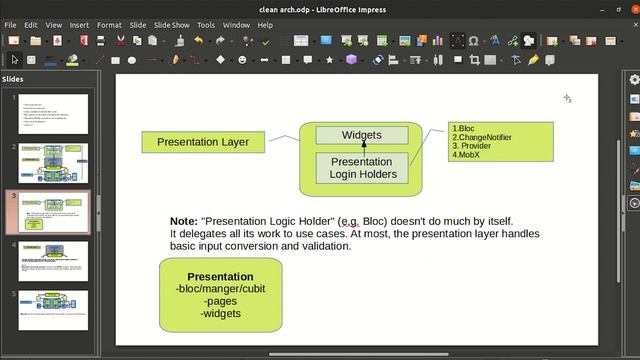The width and height of the screenshot is (640, 360).
Task: Insert a chart
Action: [x=438, y=40]
